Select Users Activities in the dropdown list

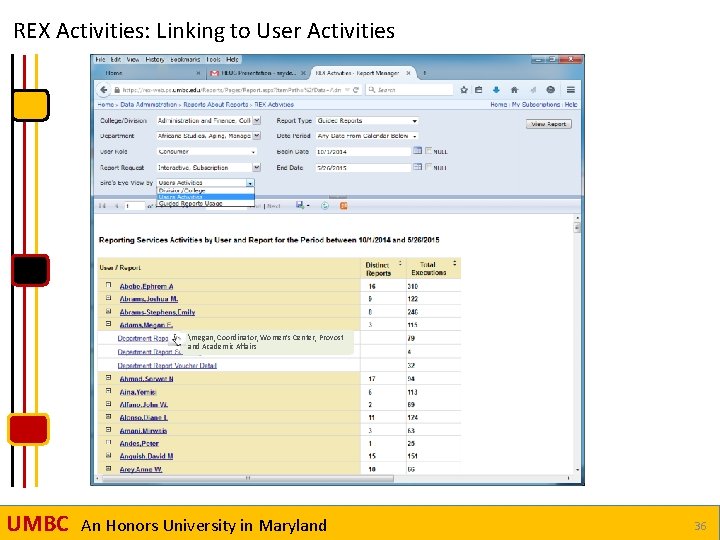(205, 197)
